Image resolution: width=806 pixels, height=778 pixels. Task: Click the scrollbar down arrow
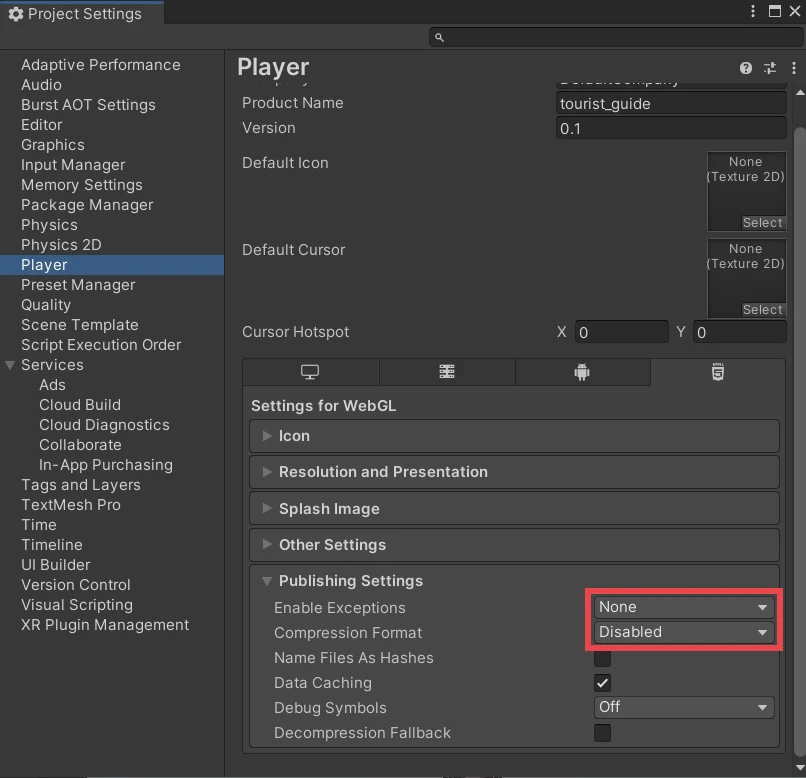click(x=800, y=768)
